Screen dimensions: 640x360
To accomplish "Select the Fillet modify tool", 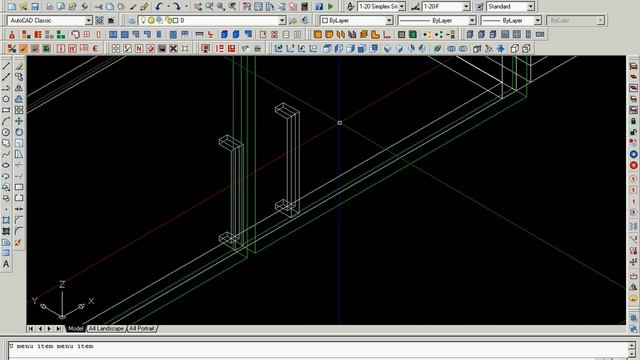I will point(19,231).
